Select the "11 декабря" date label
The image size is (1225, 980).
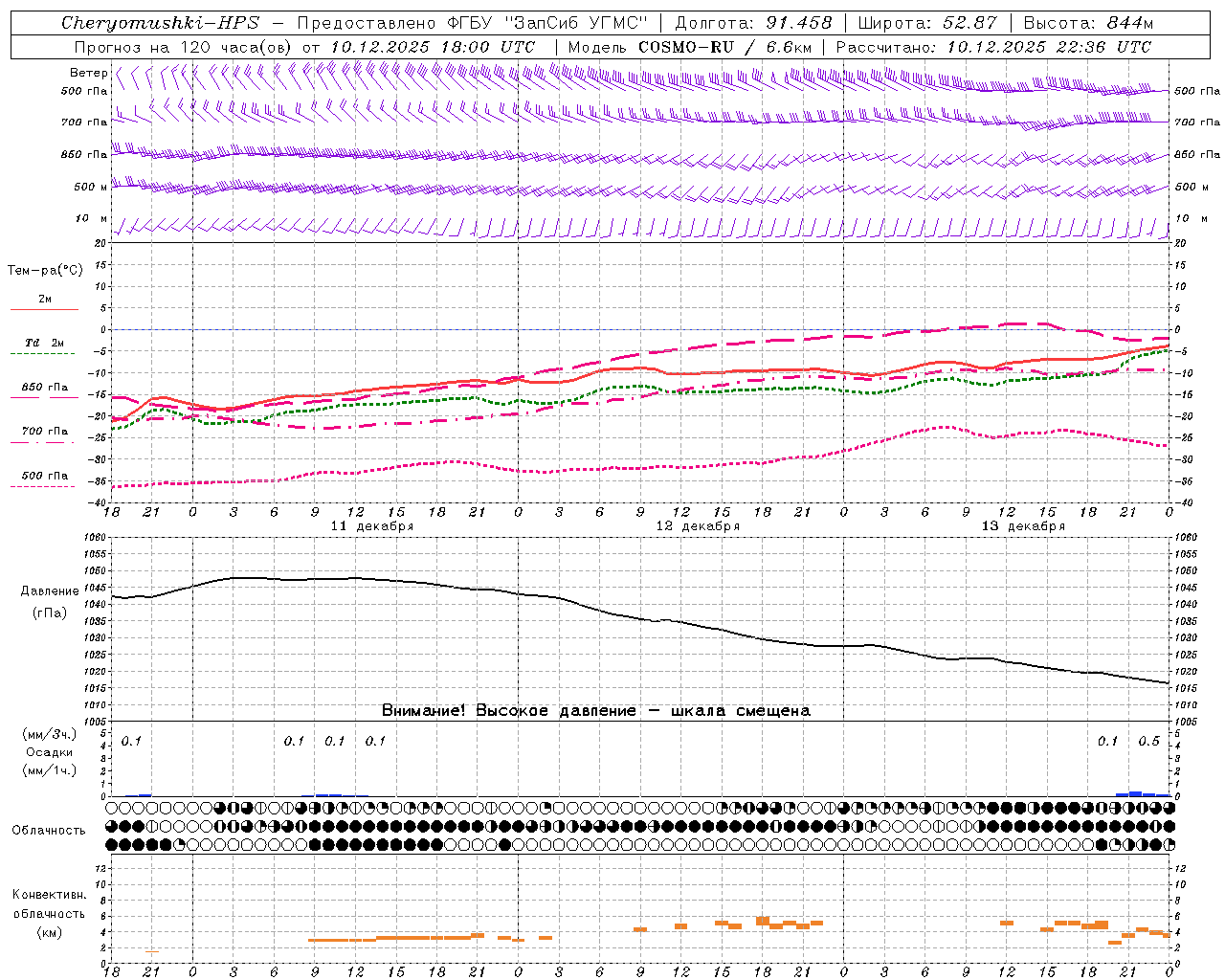click(x=372, y=526)
